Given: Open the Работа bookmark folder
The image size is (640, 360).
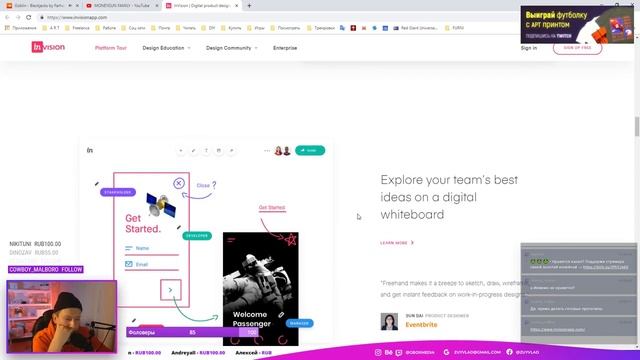Looking at the screenshot, I should click(106, 28).
